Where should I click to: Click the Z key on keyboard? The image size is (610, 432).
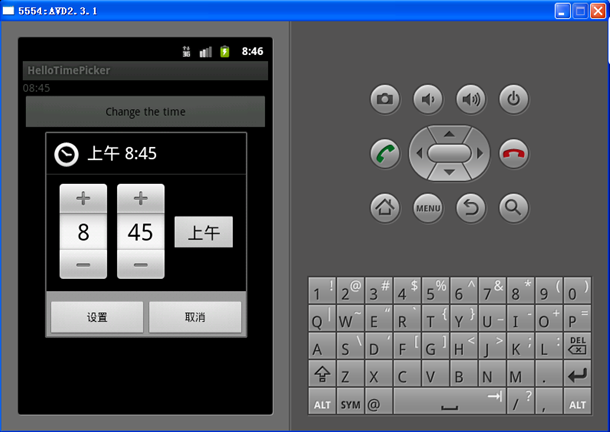point(351,374)
